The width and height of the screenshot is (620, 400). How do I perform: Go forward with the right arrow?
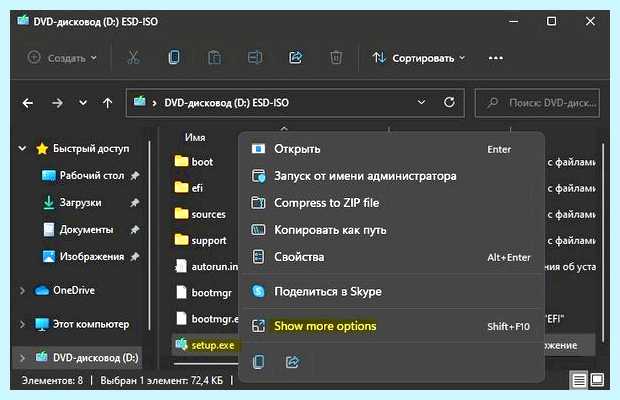tap(57, 104)
